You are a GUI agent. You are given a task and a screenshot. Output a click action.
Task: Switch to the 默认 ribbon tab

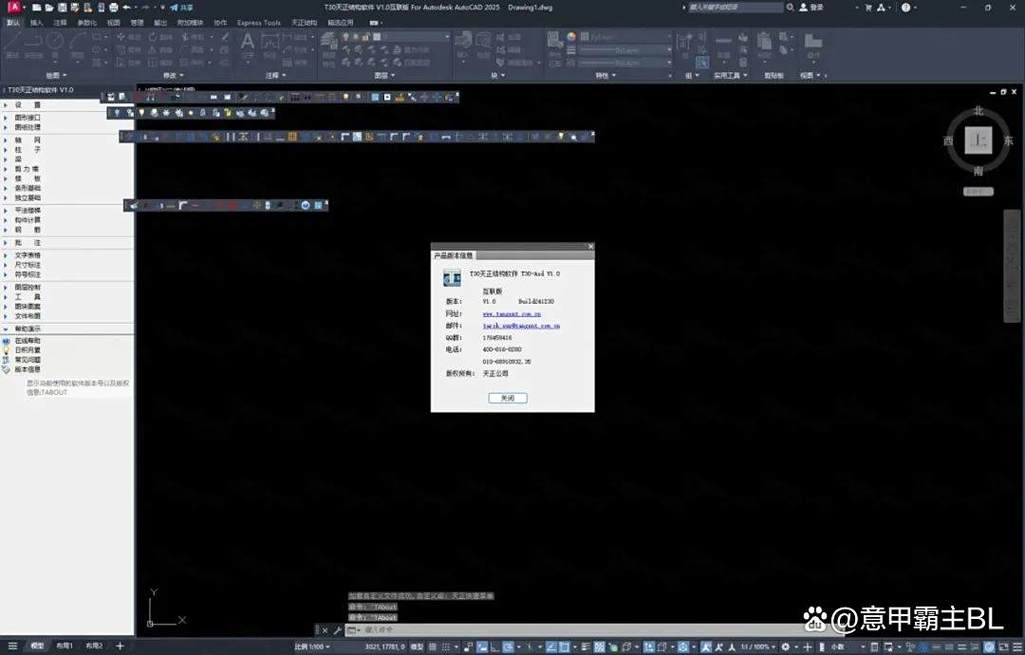pos(12,22)
